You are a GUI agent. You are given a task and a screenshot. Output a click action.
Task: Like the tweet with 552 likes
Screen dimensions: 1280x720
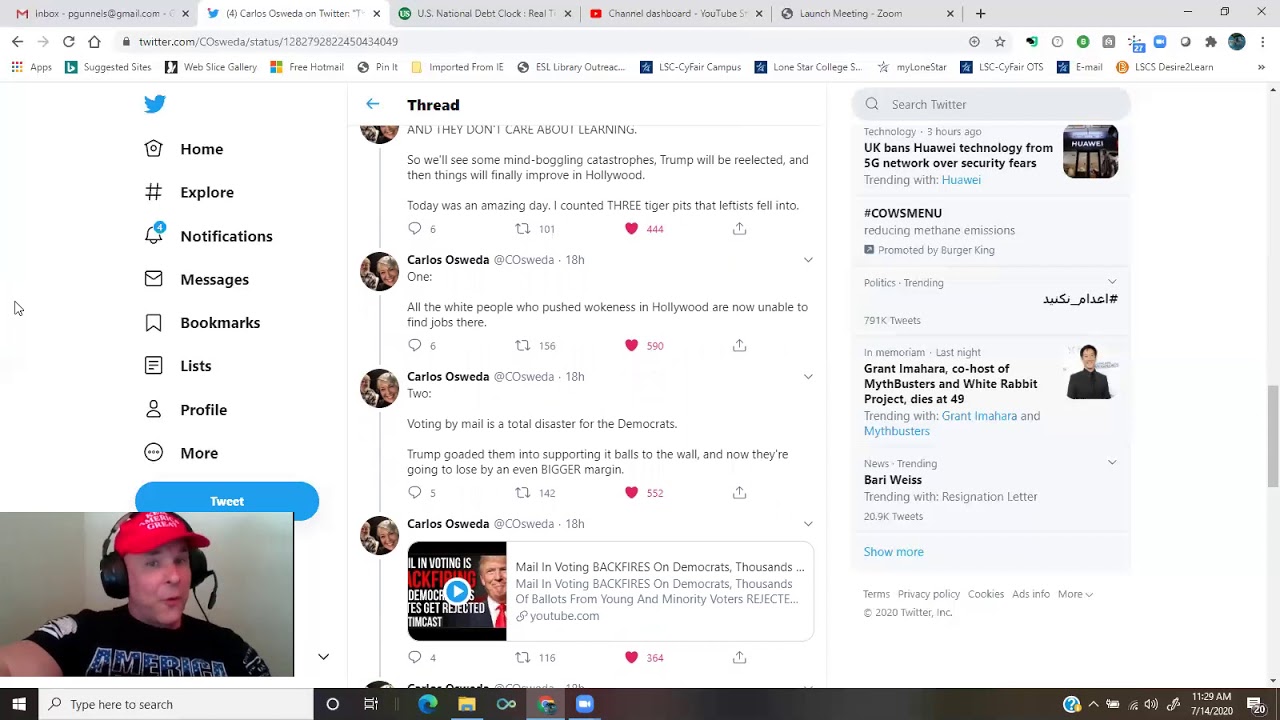[631, 492]
